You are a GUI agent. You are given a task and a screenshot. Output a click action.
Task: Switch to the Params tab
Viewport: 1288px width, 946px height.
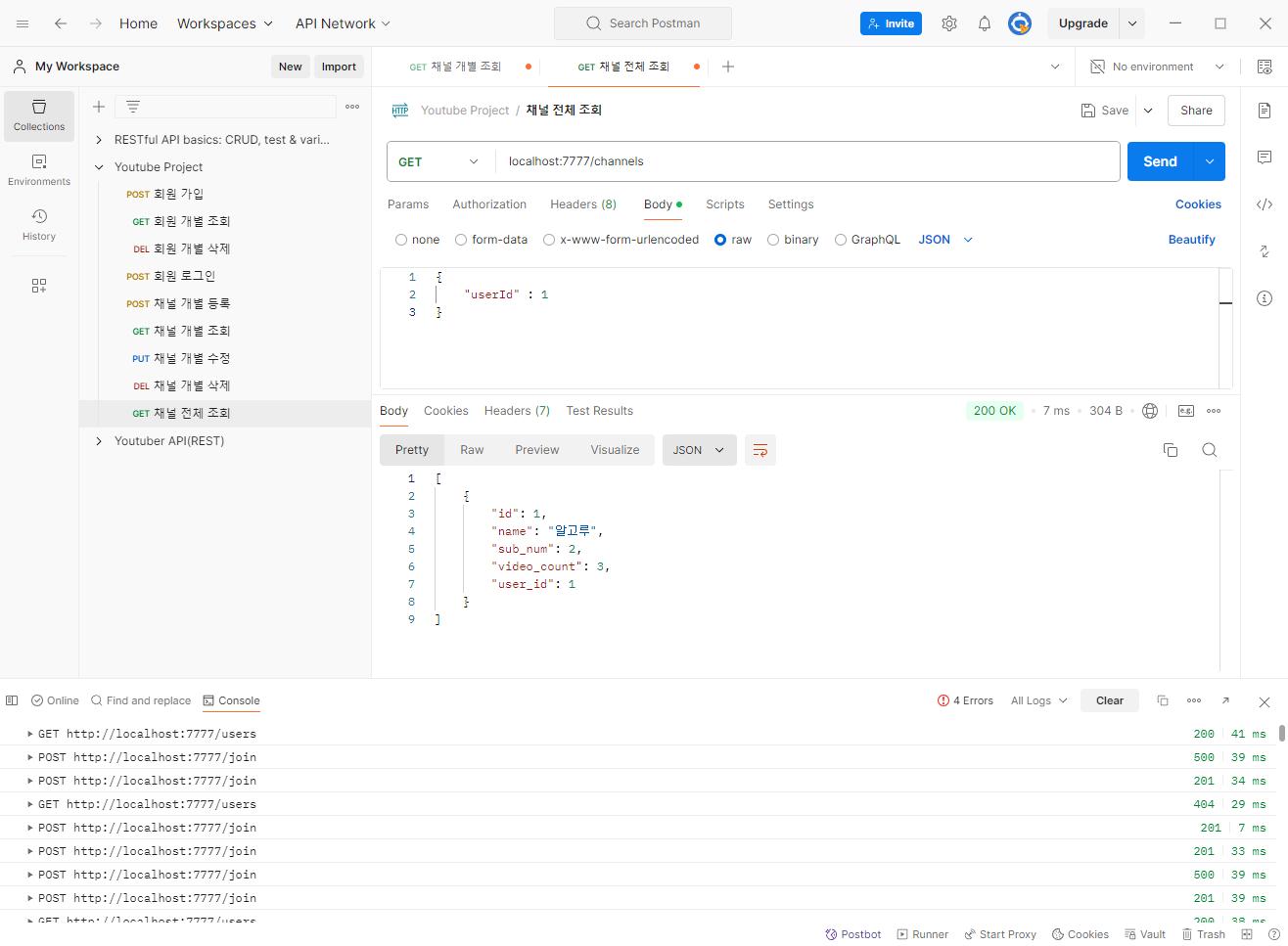point(408,204)
